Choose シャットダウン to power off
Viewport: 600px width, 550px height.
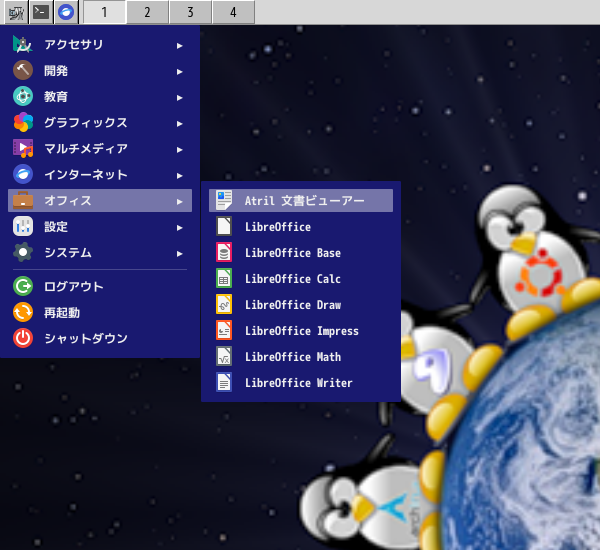[100, 338]
